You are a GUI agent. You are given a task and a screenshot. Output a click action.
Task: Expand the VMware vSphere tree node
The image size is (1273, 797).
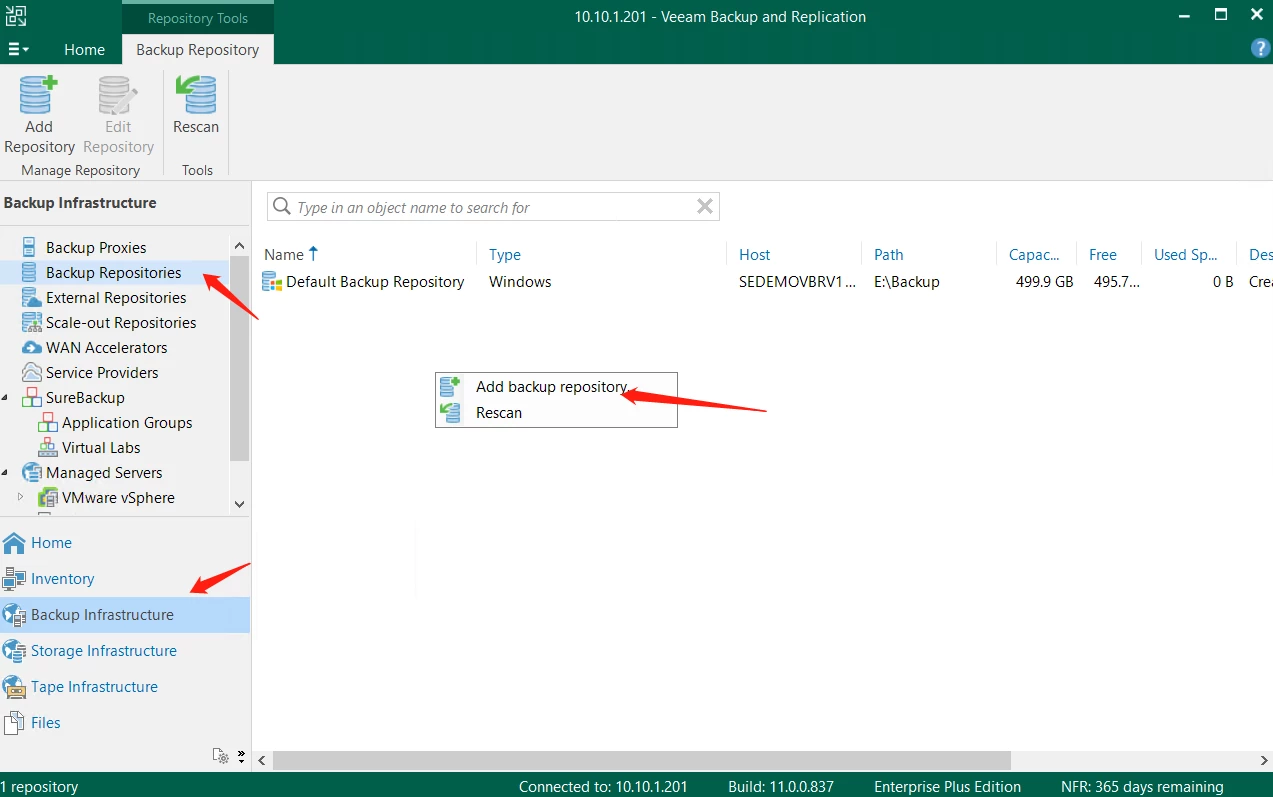tap(20, 497)
